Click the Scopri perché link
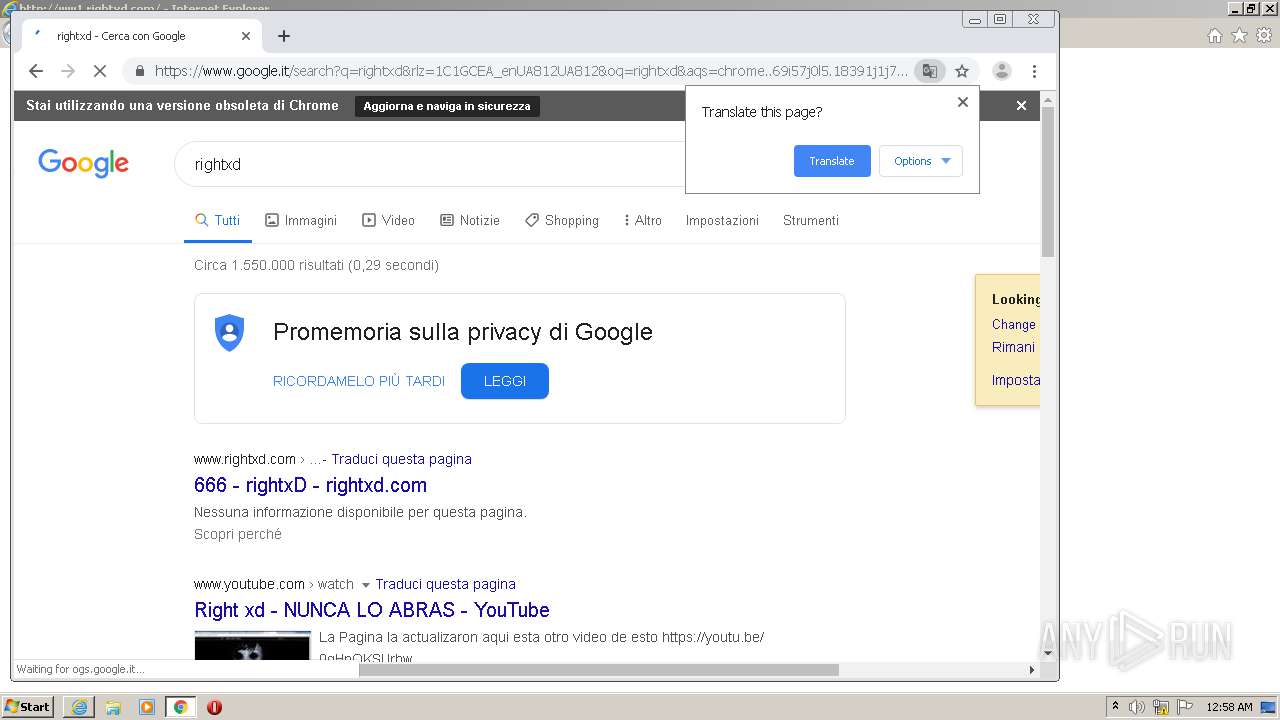The height and width of the screenshot is (720, 1280). point(238,534)
